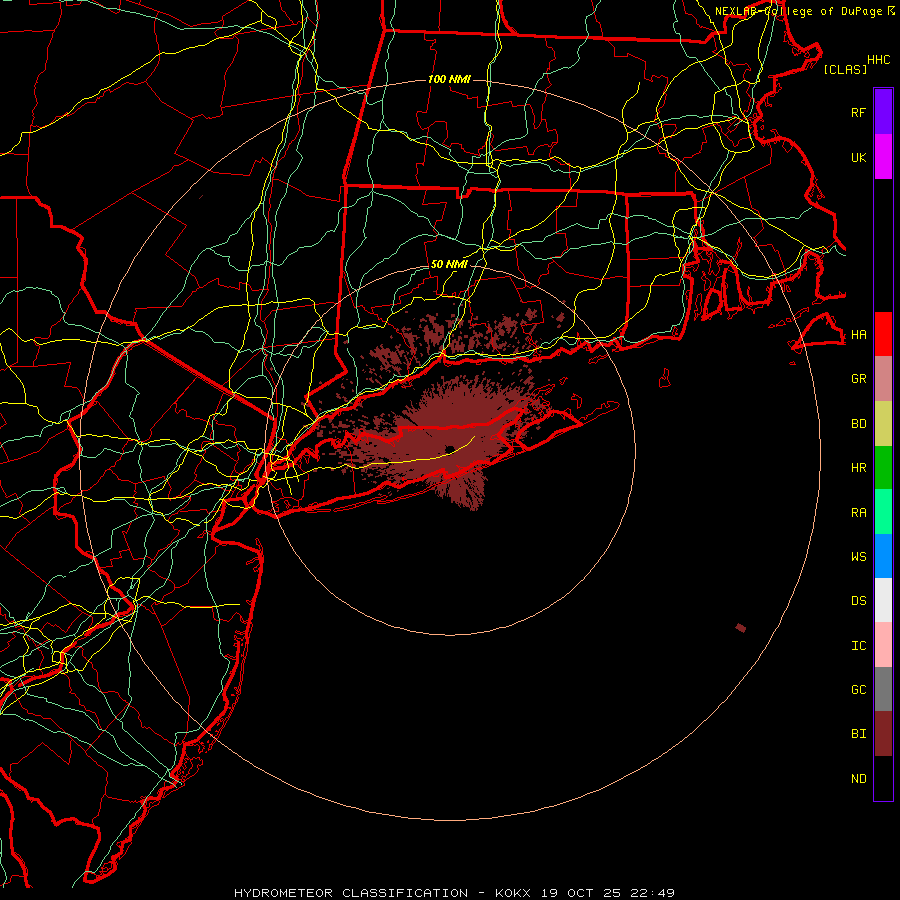Click the WS blue legend swatch
The image size is (900, 900).
(x=883, y=556)
